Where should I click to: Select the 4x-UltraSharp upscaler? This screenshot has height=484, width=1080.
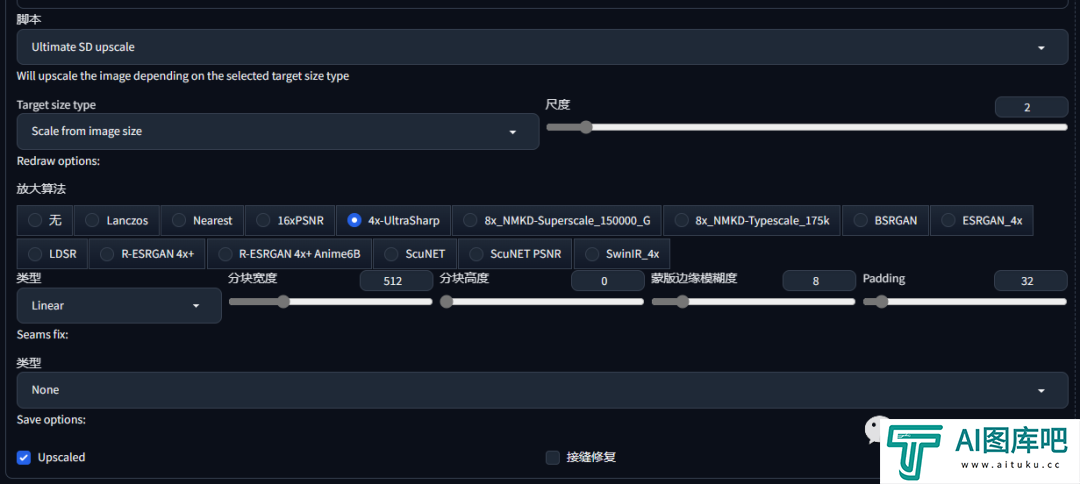[x=393, y=220]
